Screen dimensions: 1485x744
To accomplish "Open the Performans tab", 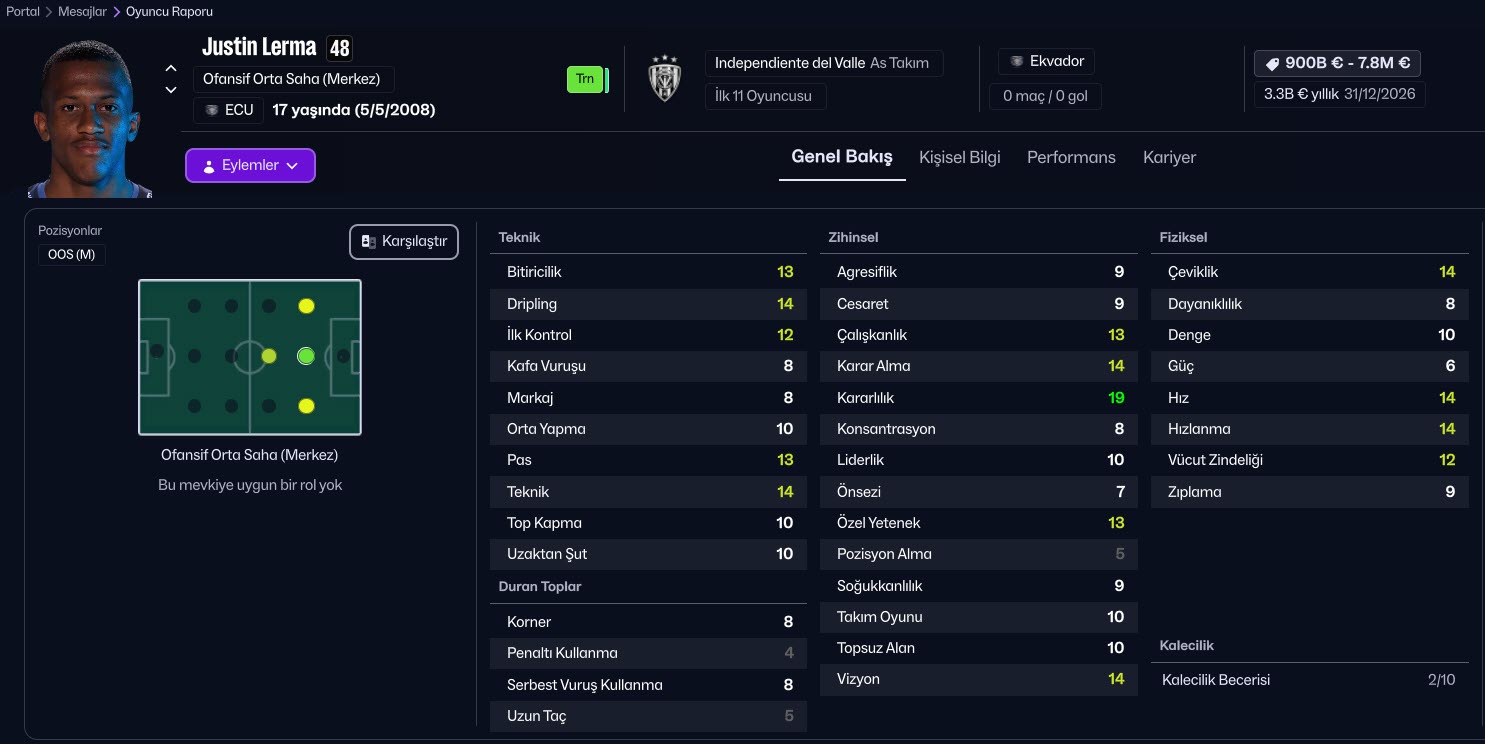I will pos(1070,158).
